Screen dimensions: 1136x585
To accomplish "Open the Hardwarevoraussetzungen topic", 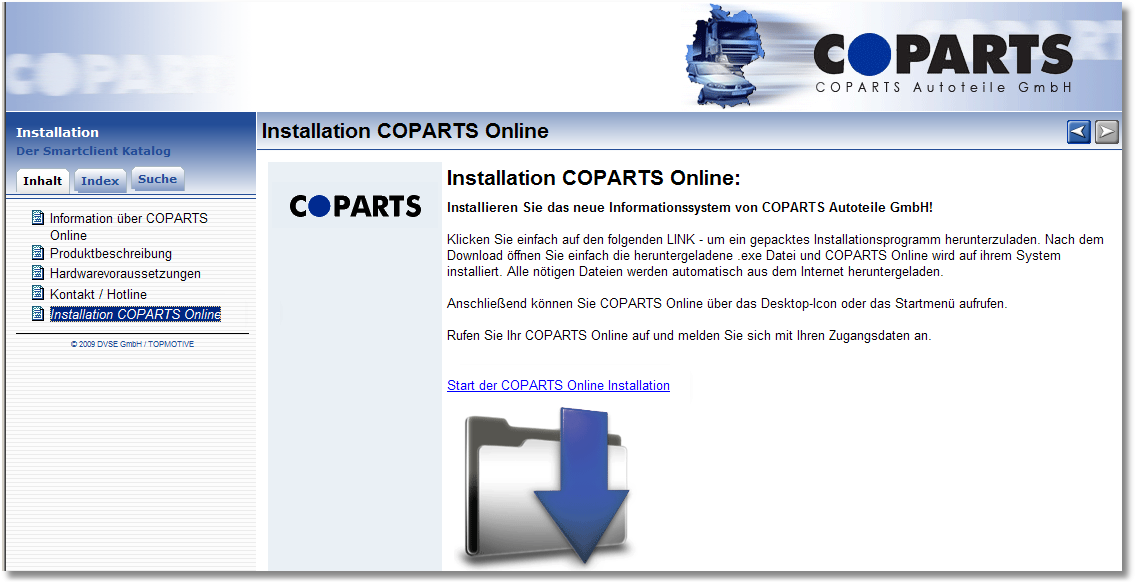I will (x=125, y=273).
